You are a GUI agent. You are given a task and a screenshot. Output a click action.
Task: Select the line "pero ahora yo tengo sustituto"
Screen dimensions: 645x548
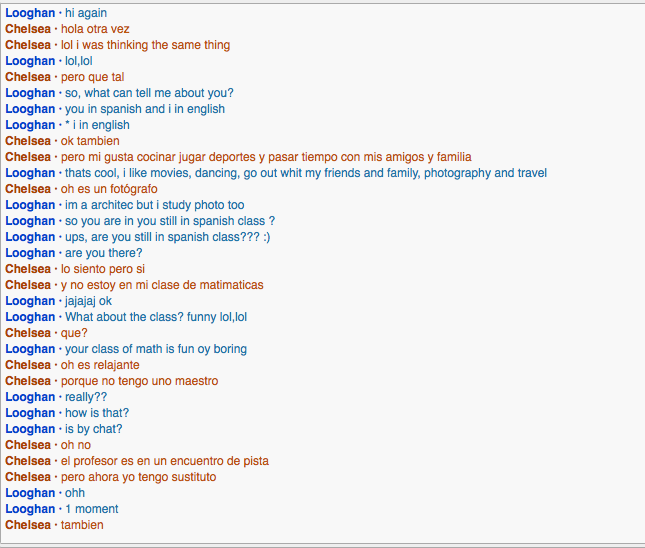(138, 477)
